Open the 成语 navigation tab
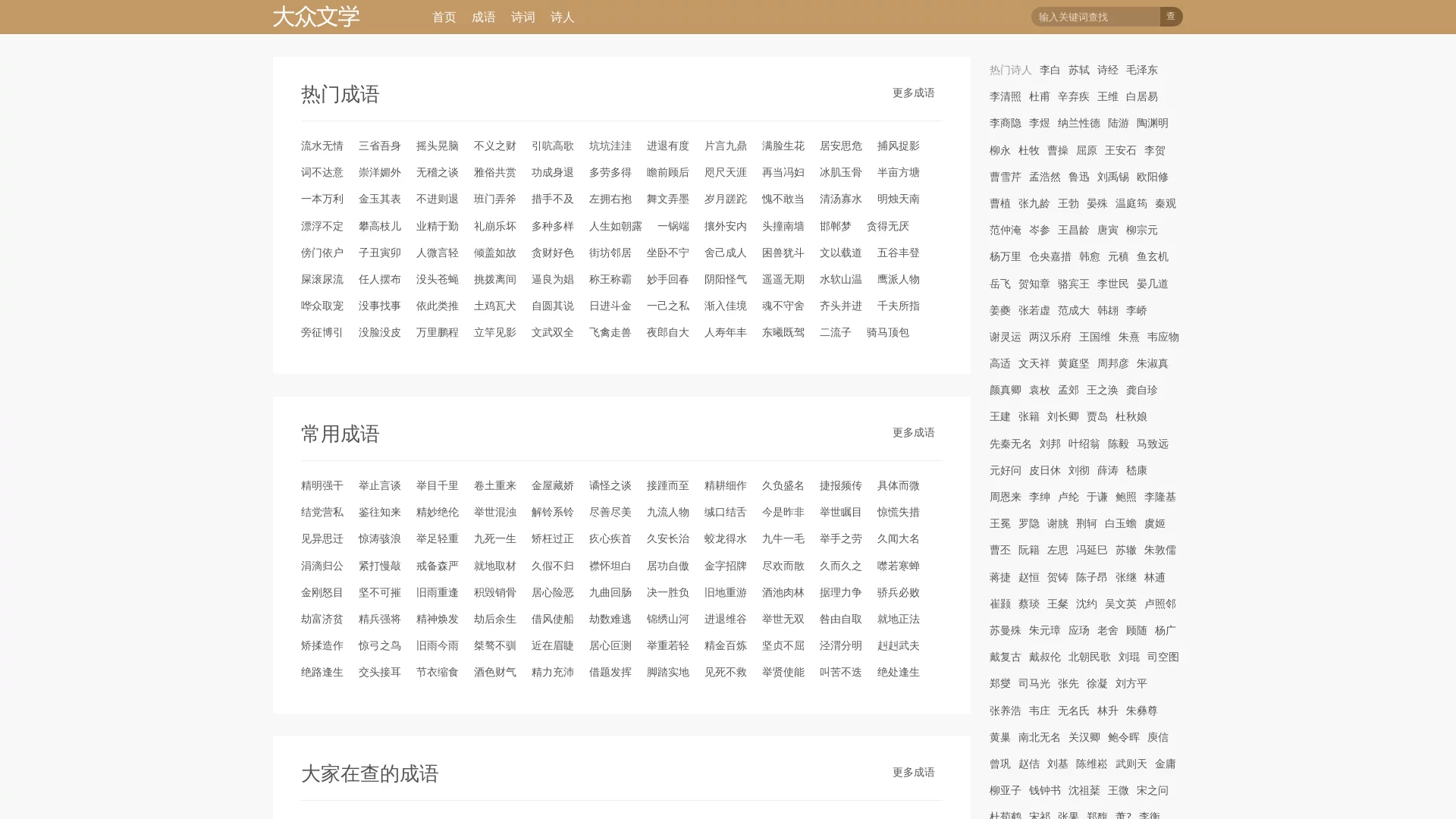 pyautogui.click(x=483, y=17)
